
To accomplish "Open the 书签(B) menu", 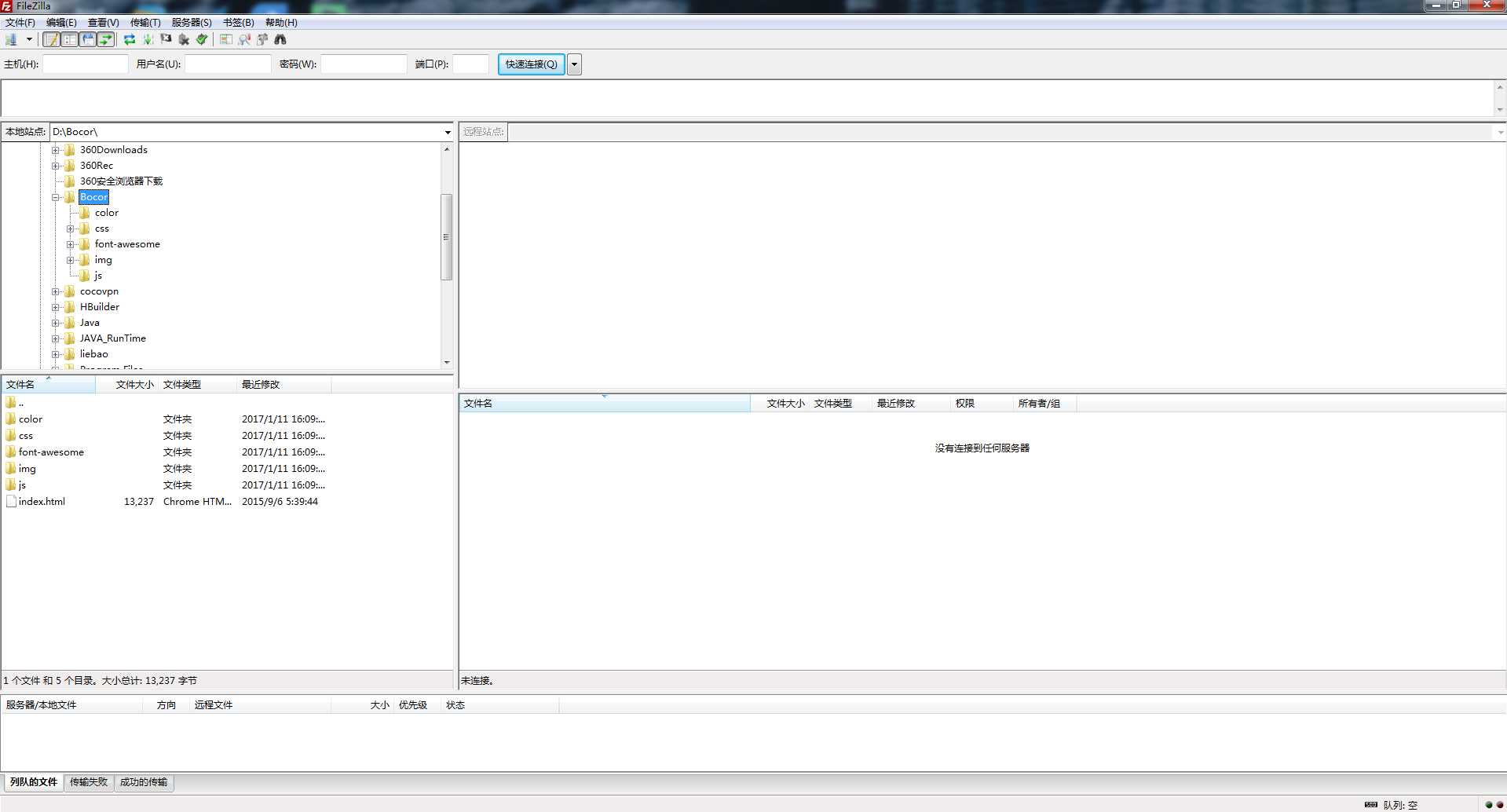I will (x=239, y=23).
